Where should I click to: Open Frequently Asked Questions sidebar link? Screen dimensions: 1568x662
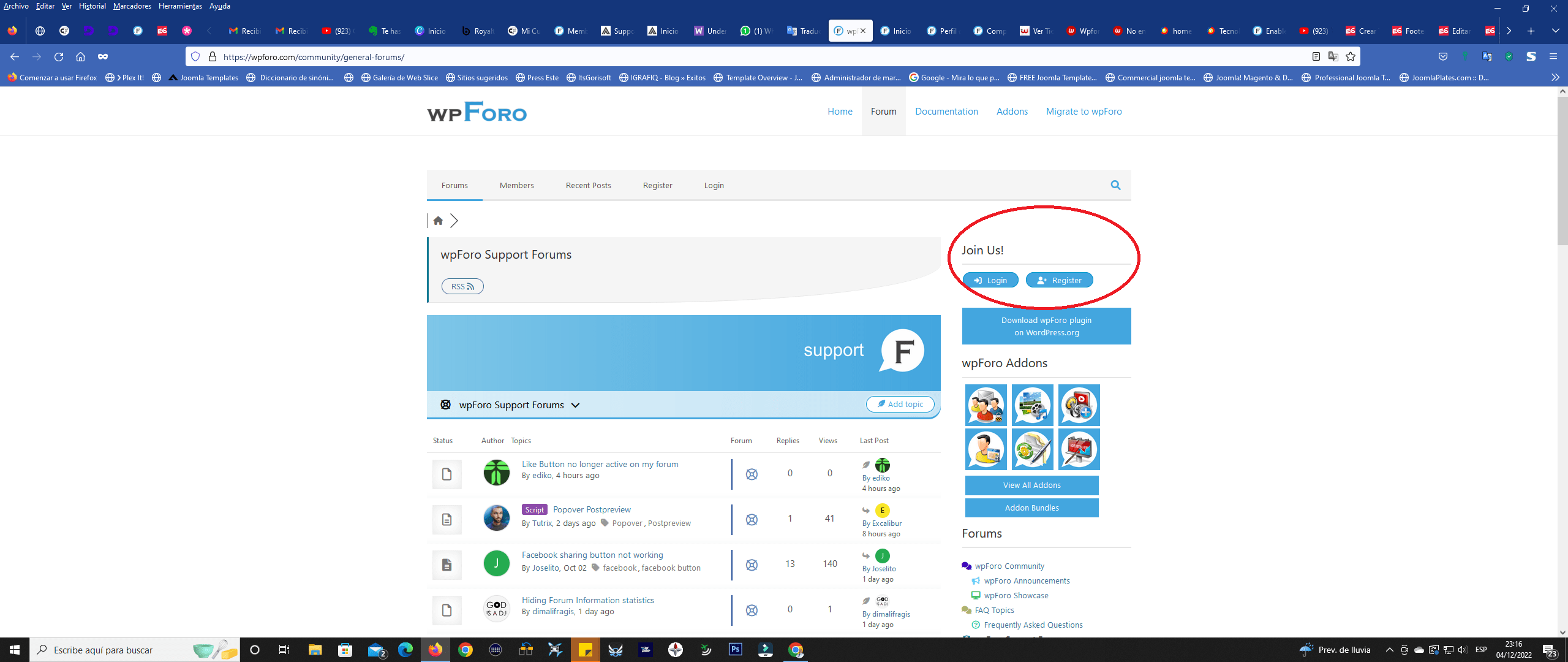[x=1033, y=625]
